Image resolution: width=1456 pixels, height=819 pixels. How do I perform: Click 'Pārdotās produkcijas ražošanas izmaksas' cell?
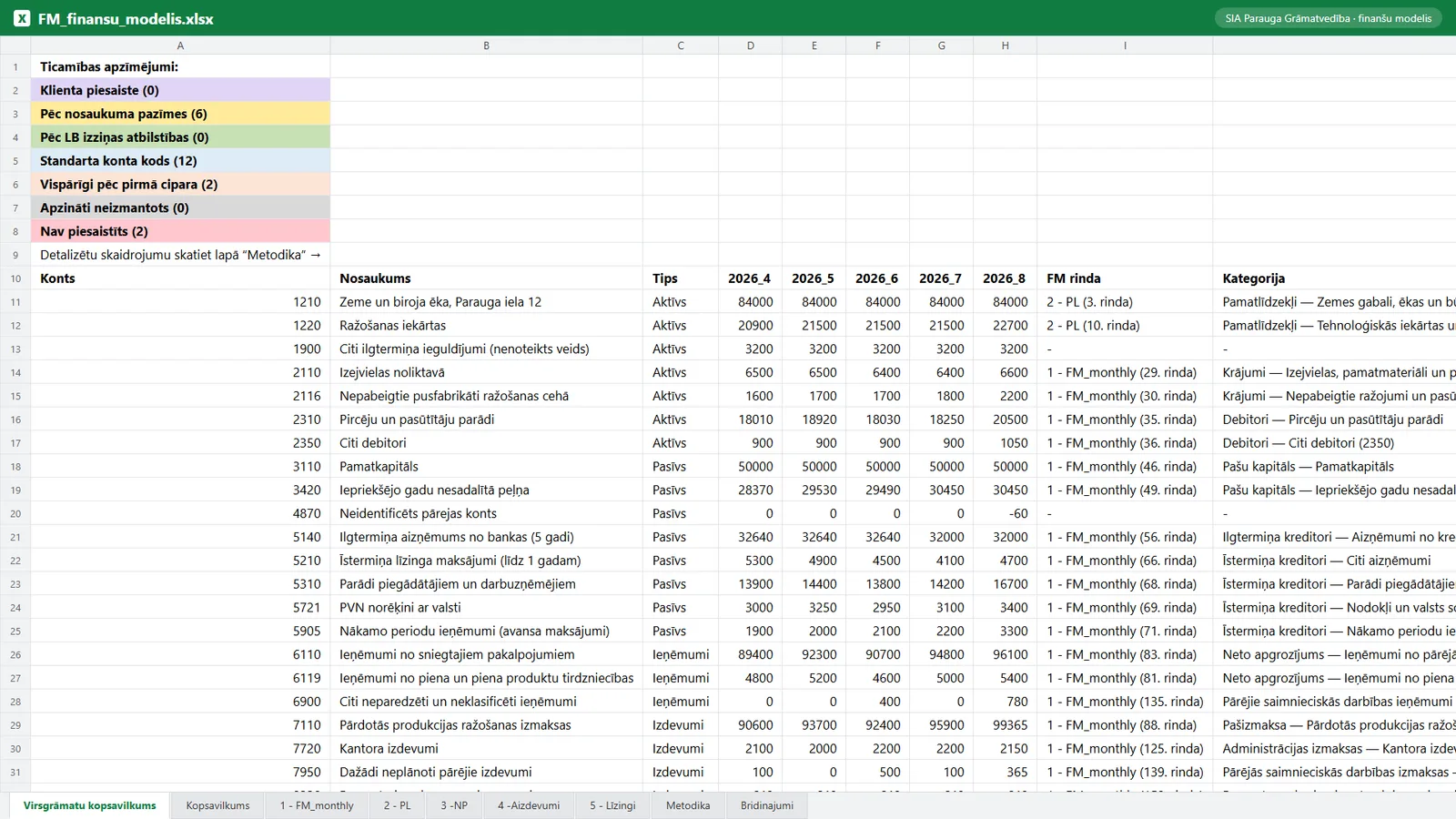[487, 725]
